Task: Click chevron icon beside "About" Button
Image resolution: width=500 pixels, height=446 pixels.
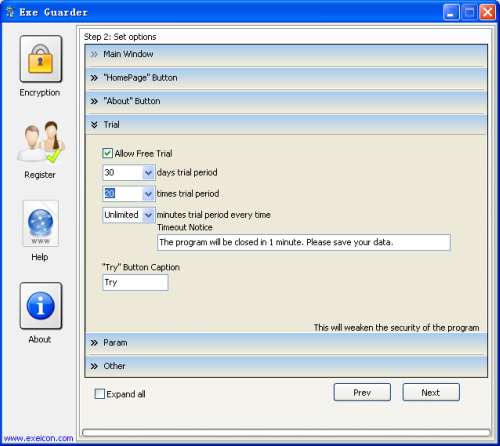Action: pyautogui.click(x=94, y=101)
